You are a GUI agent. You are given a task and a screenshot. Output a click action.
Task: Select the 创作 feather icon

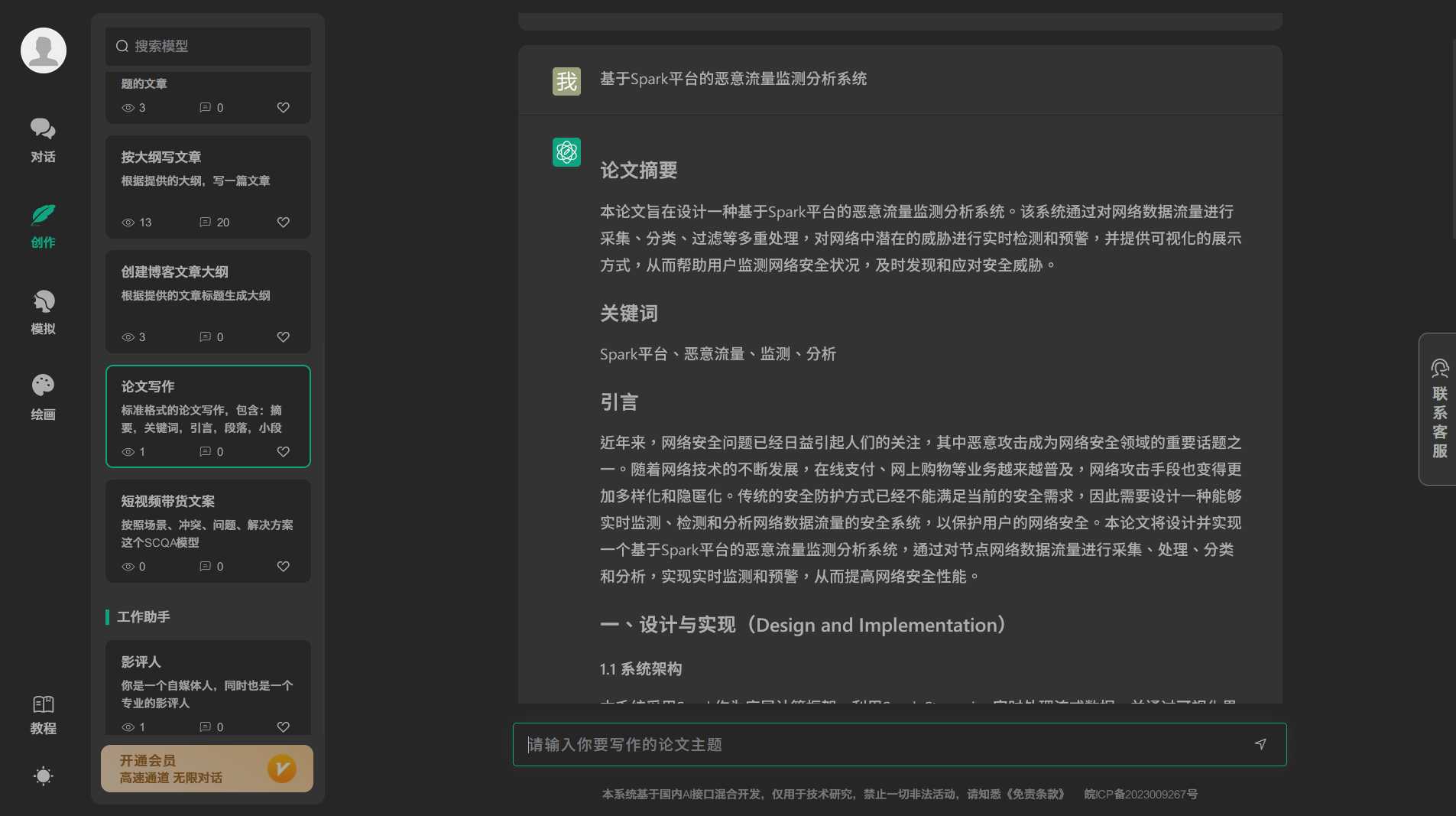tap(43, 216)
